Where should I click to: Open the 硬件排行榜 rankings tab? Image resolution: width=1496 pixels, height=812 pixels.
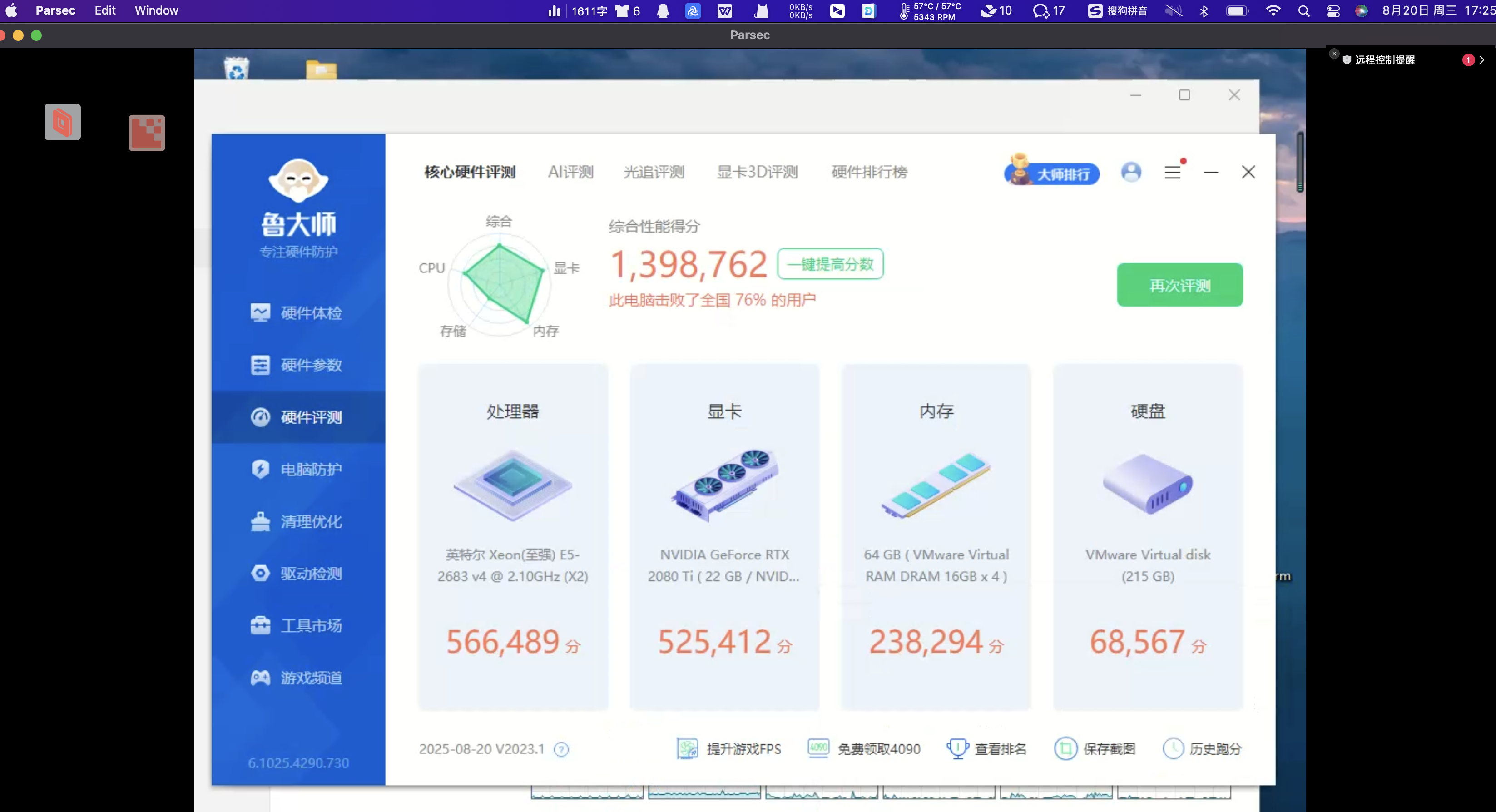(x=869, y=172)
